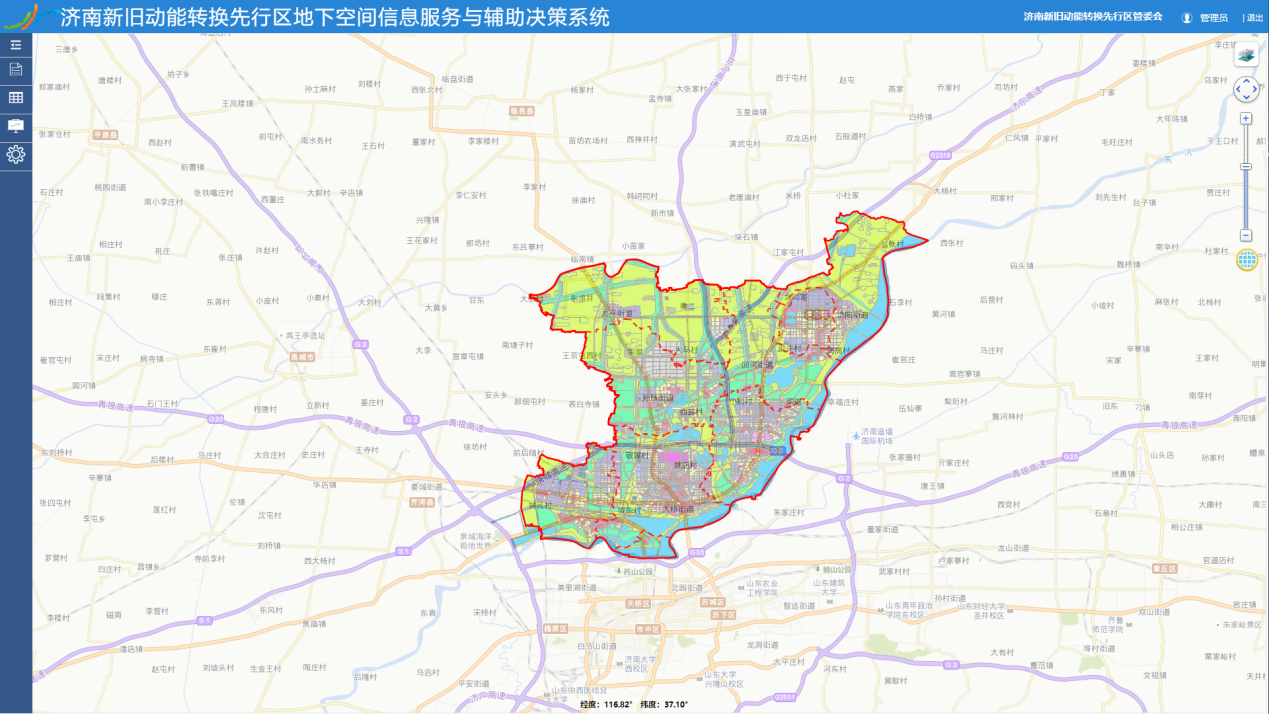This screenshot has height=714, width=1269.
Task: Open system settings via the gear icon
Action: (x=14, y=153)
